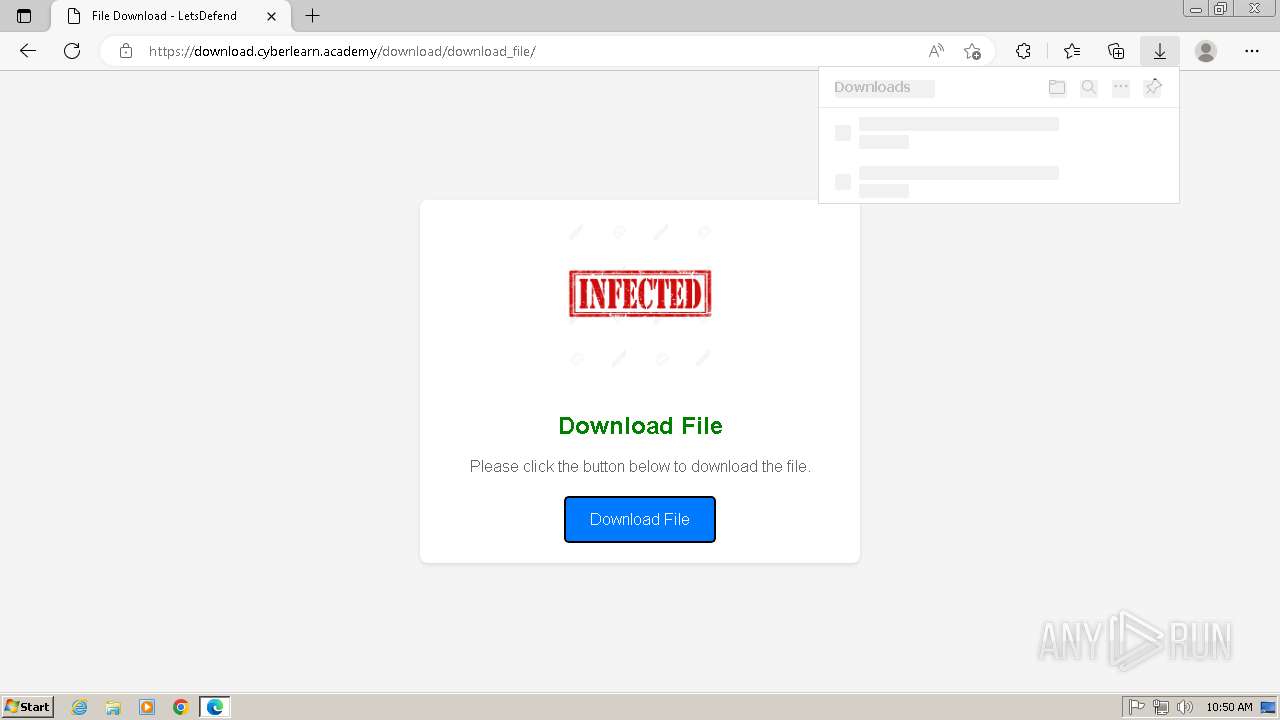1280x720 pixels.
Task: Open File Explorer from the taskbar
Action: pyautogui.click(x=113, y=707)
